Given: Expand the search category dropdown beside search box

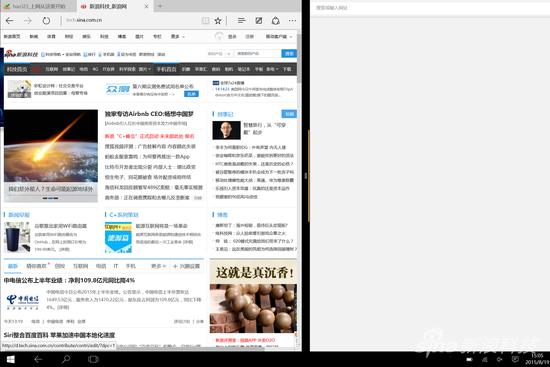Looking at the screenshot, I should click(219, 54).
